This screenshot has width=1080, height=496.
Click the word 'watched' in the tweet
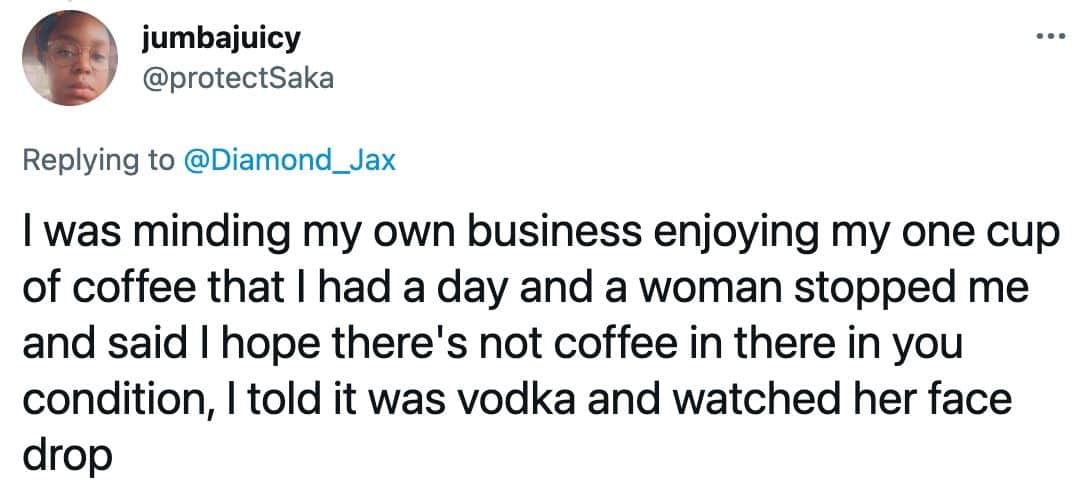(x=761, y=401)
